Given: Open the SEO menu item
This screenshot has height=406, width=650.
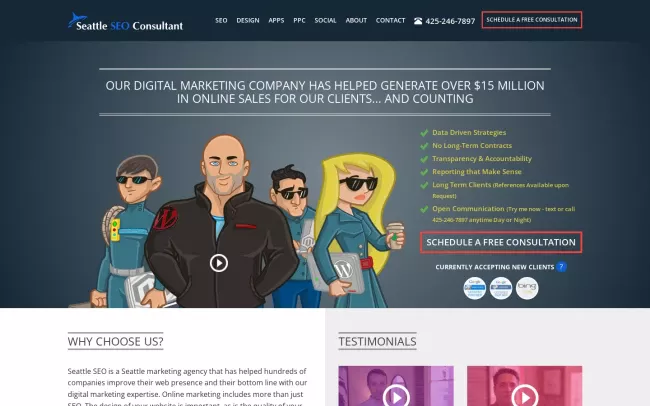Looking at the screenshot, I should [x=221, y=20].
